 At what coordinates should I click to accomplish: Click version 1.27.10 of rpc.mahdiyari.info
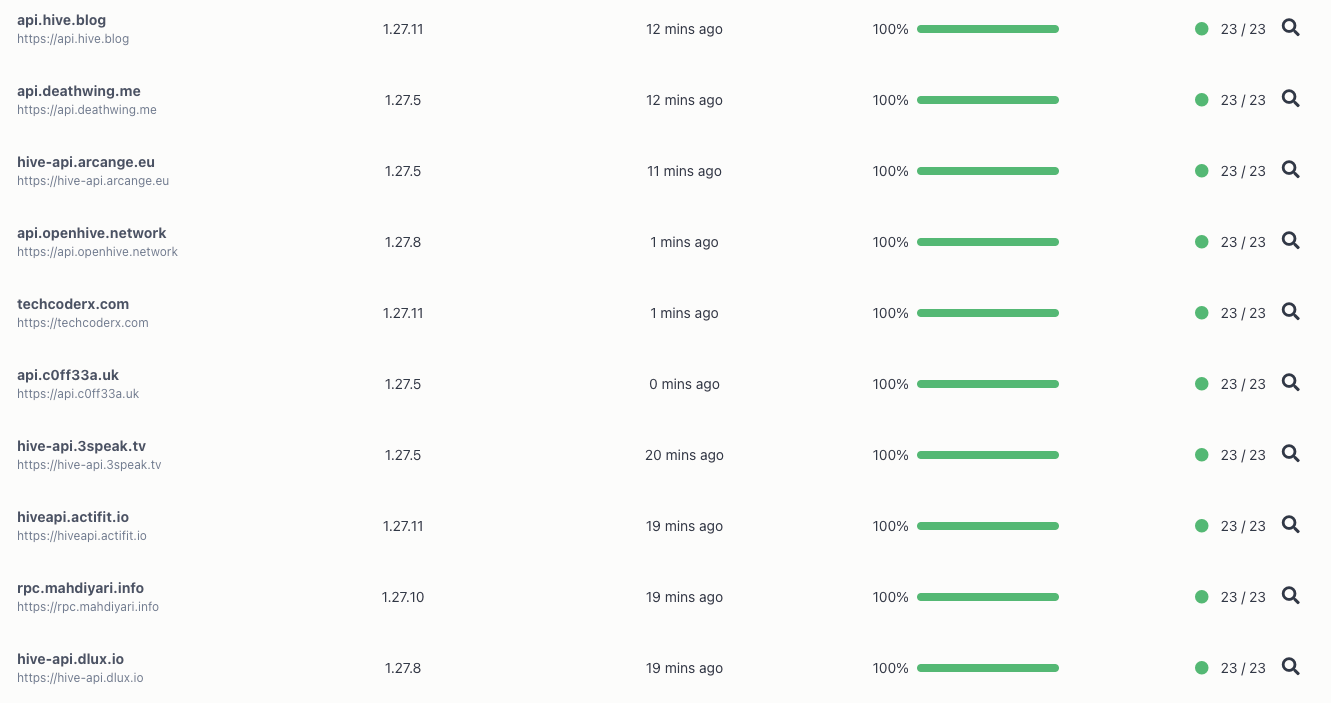(403, 597)
